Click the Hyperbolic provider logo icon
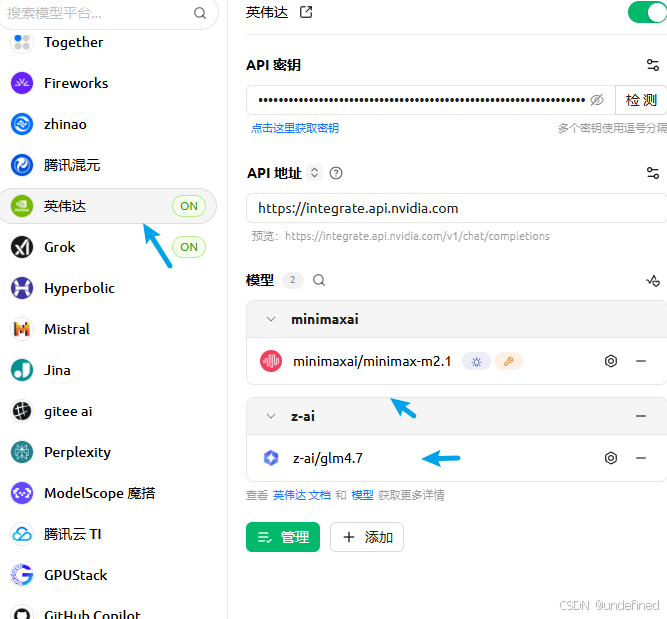The width and height of the screenshot is (667, 619). tap(22, 288)
